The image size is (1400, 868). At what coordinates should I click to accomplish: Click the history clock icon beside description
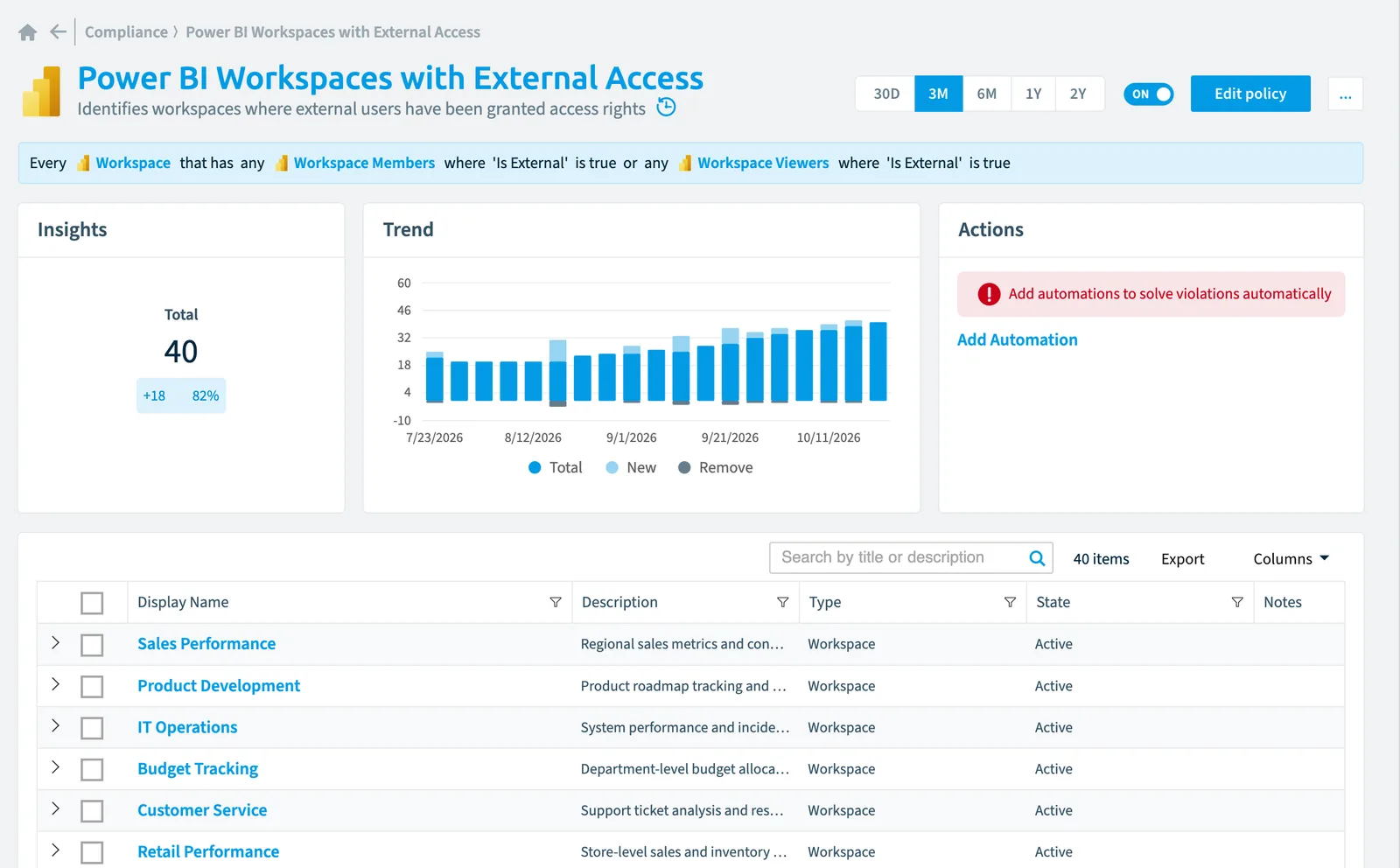[667, 108]
